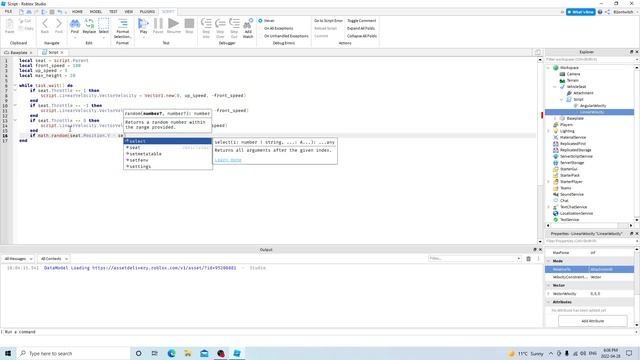Viewport: 640px width, 360px height.
Task: Click the Step Into debugger icon
Action: tap(206, 24)
